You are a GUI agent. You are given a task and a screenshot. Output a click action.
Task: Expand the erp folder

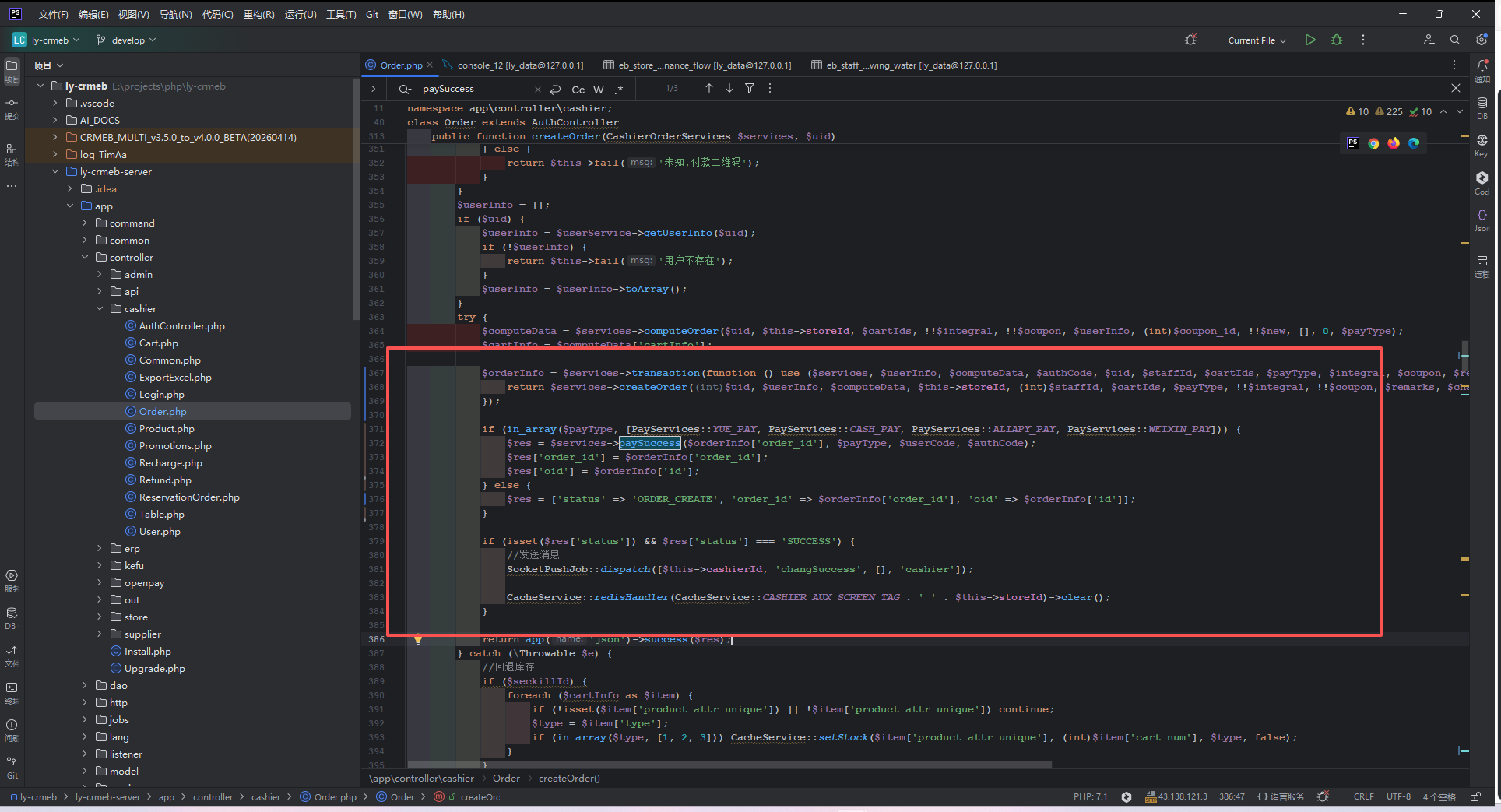[x=100, y=549]
